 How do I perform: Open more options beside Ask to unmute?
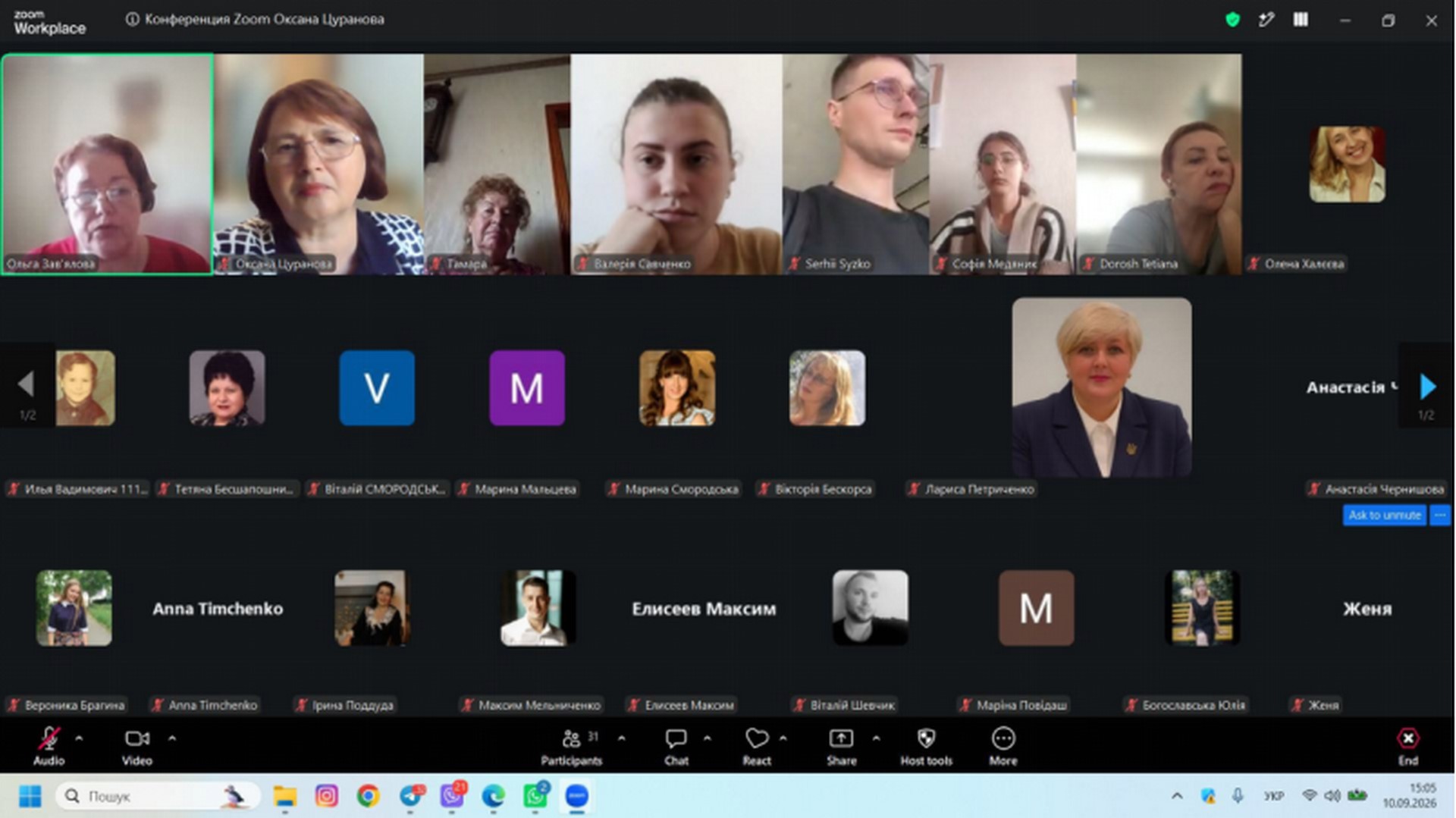coord(1439,515)
